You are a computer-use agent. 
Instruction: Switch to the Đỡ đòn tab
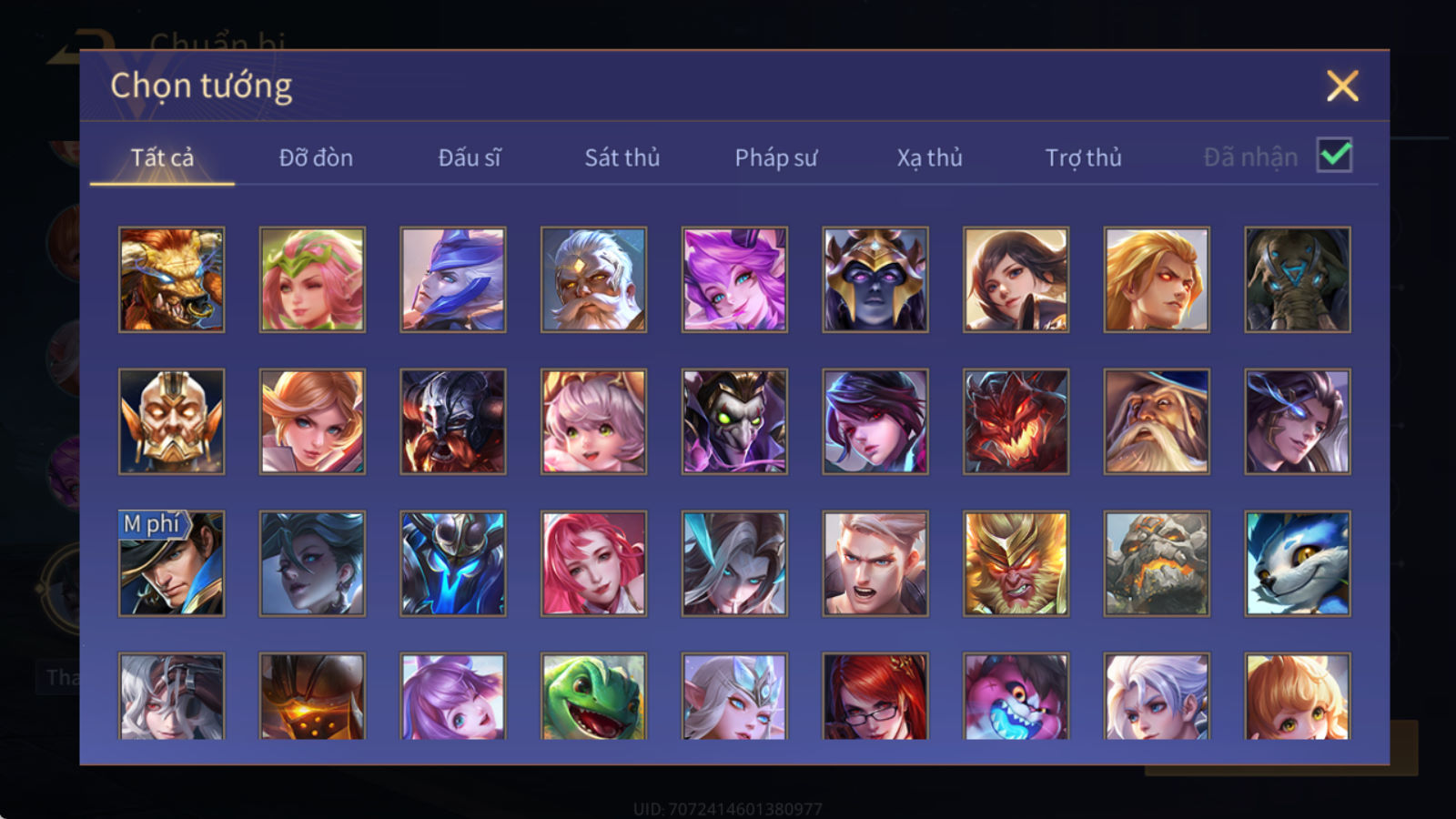[316, 157]
